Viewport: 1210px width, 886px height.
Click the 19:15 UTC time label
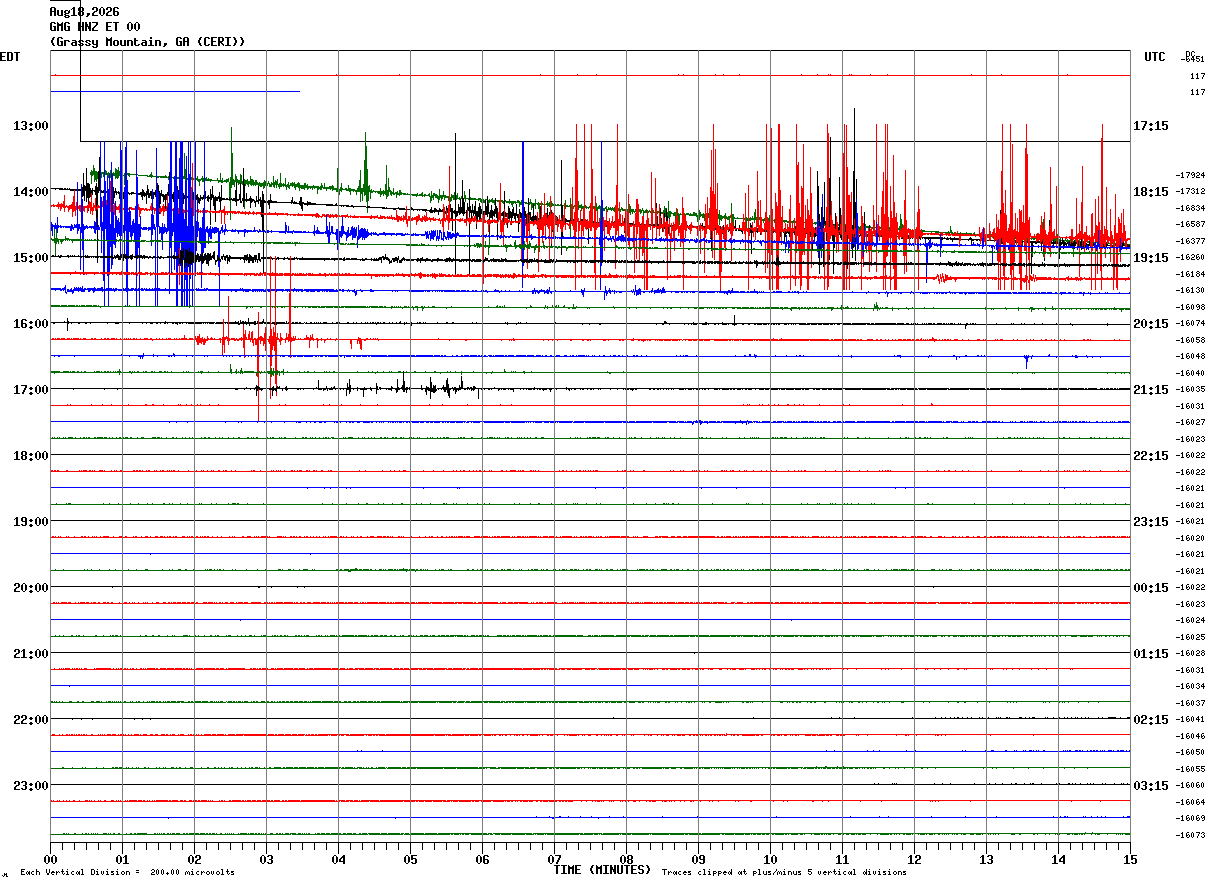coord(1150,258)
